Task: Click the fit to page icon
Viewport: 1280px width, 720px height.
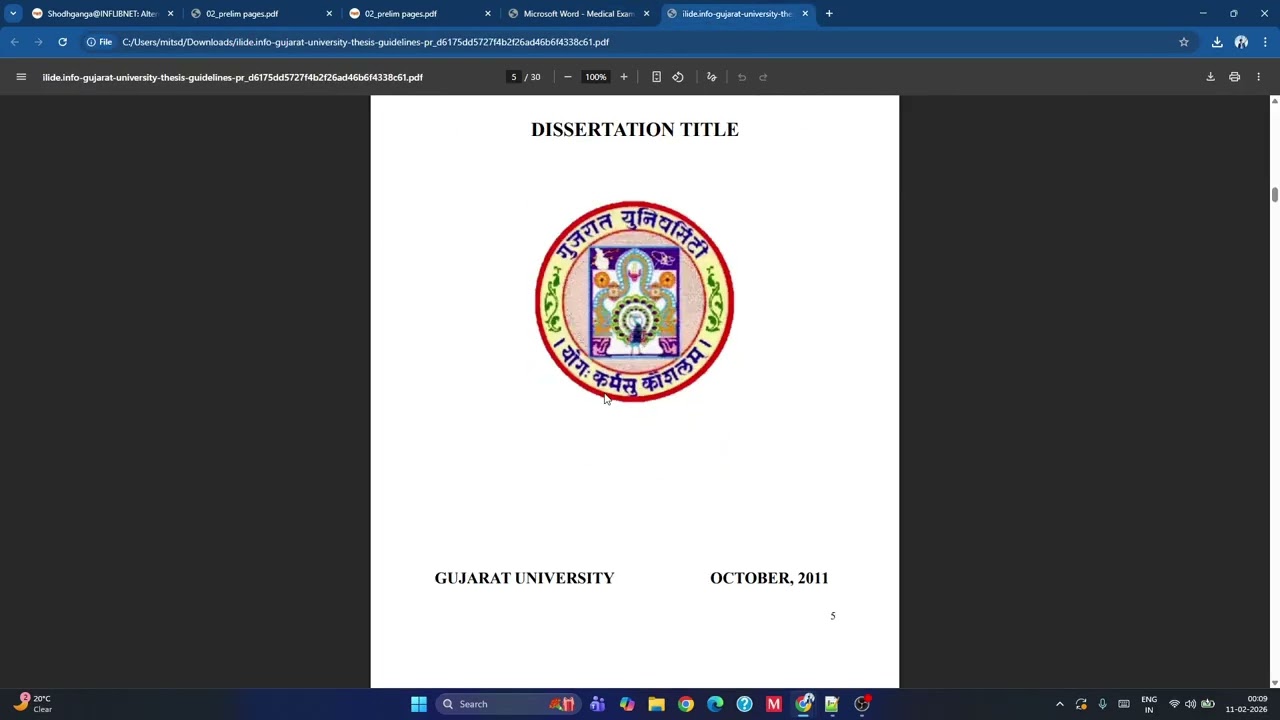Action: (656, 77)
